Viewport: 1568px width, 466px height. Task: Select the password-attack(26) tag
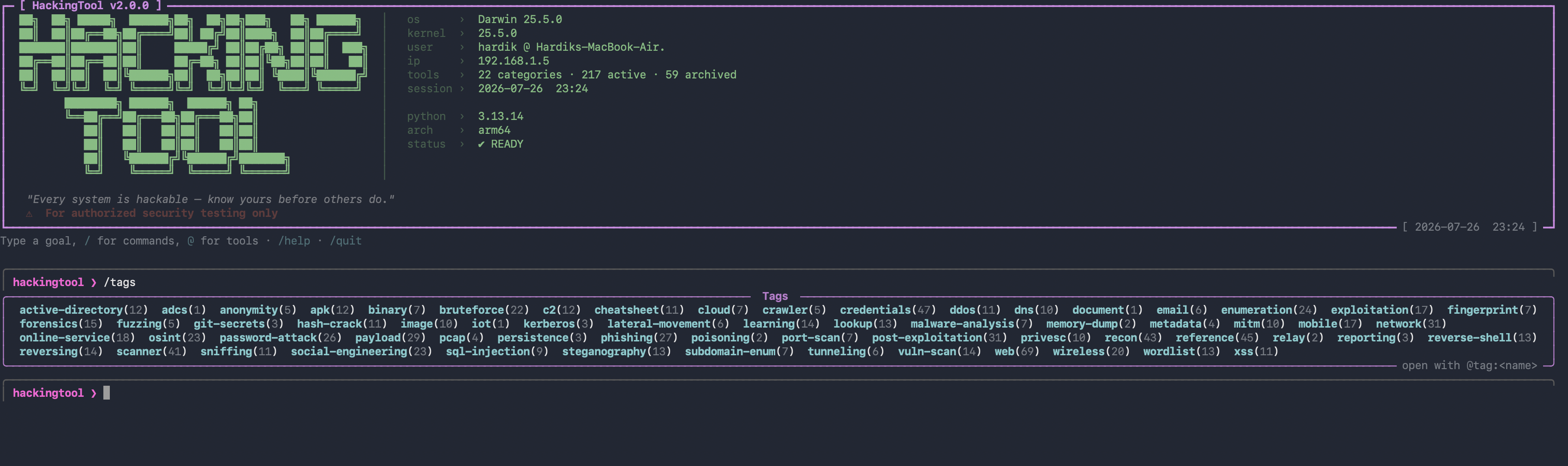pyautogui.click(x=280, y=338)
